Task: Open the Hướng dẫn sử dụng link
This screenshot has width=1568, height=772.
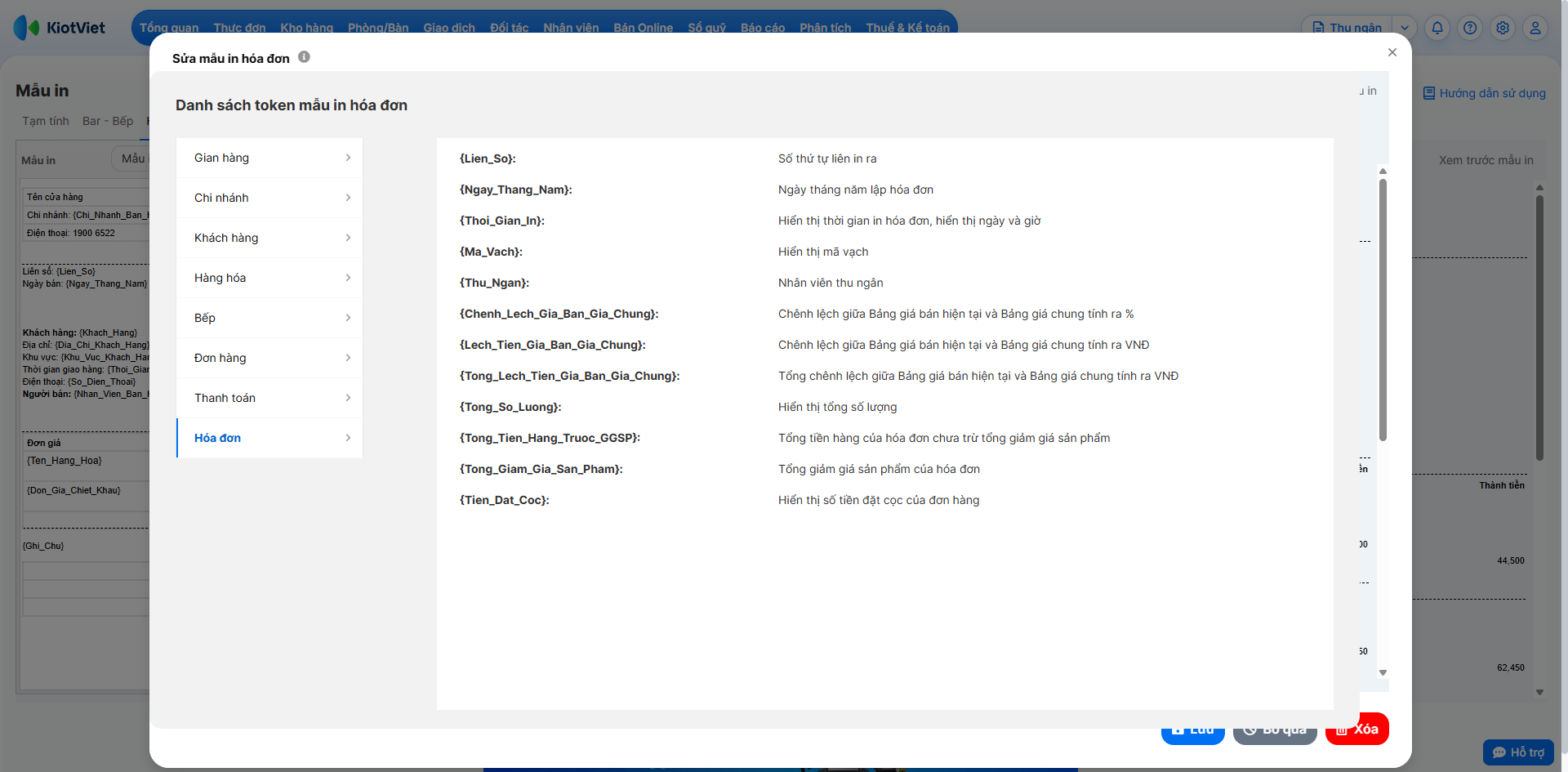Action: coord(1485,93)
